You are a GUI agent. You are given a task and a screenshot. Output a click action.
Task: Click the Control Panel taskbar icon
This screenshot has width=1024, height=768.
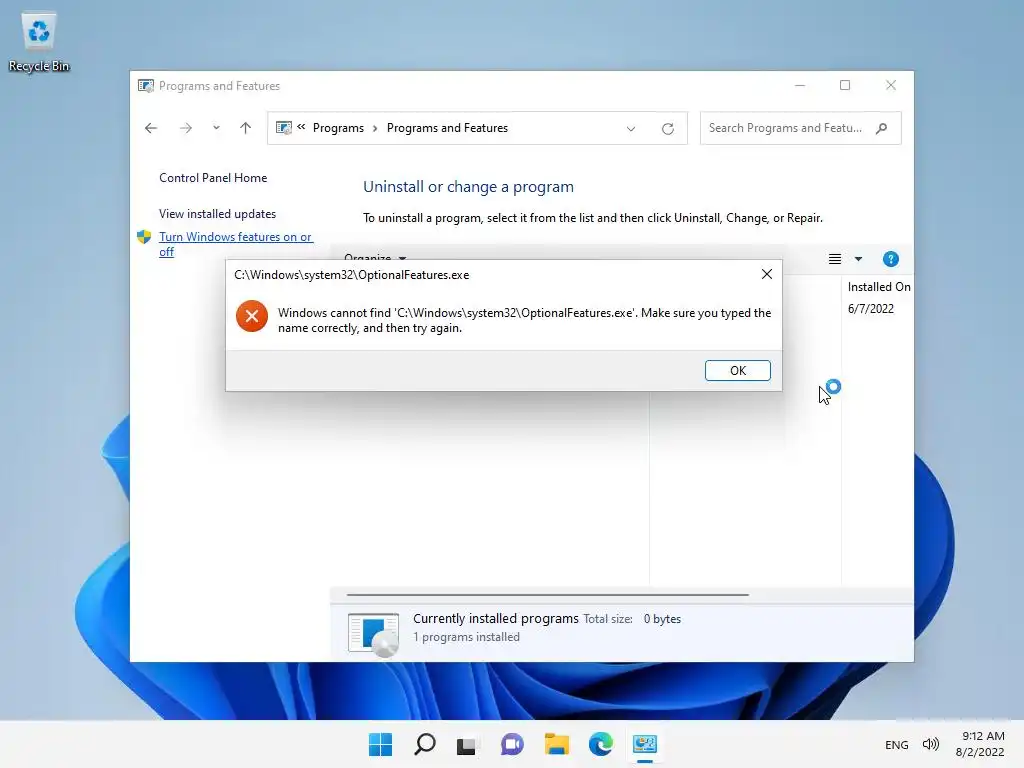[x=645, y=744]
